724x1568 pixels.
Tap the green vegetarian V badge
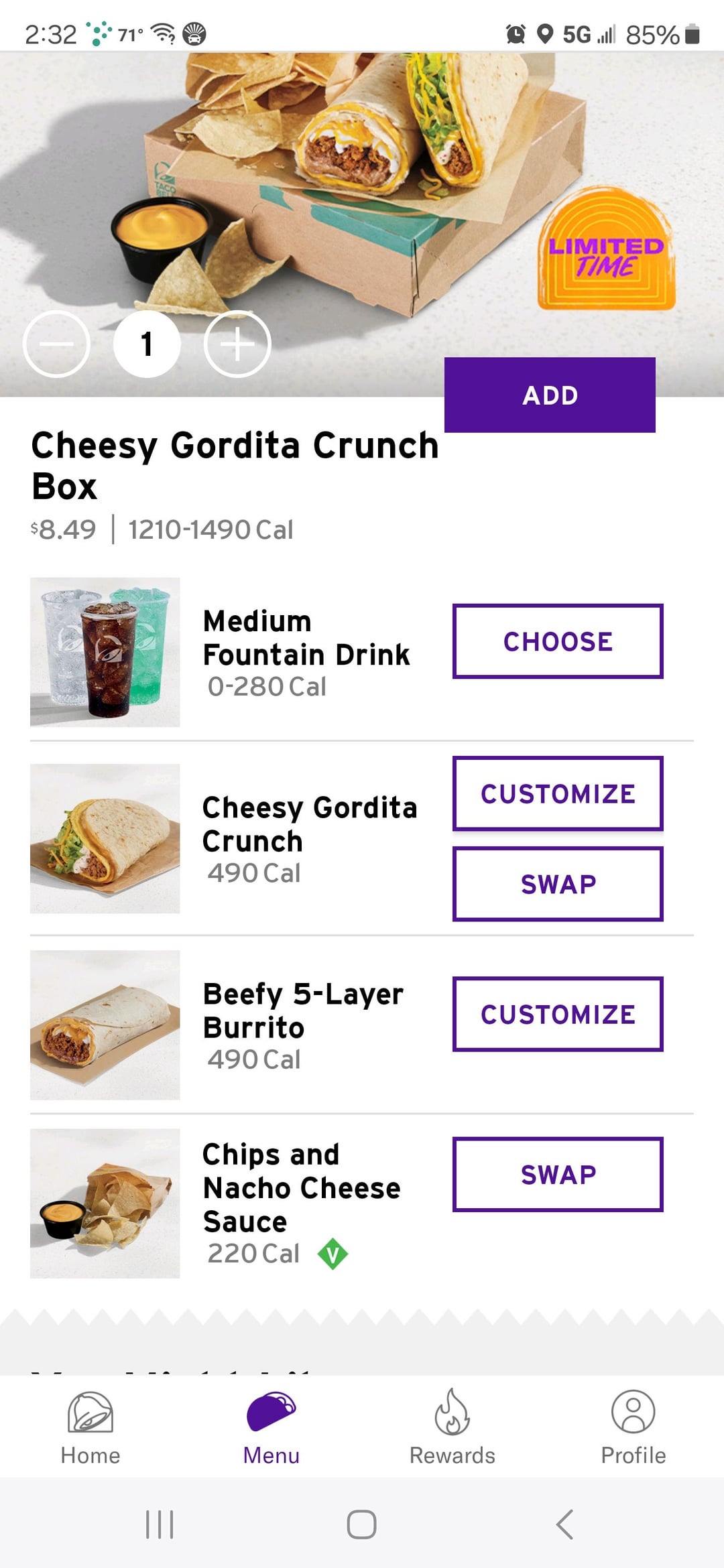(333, 1254)
